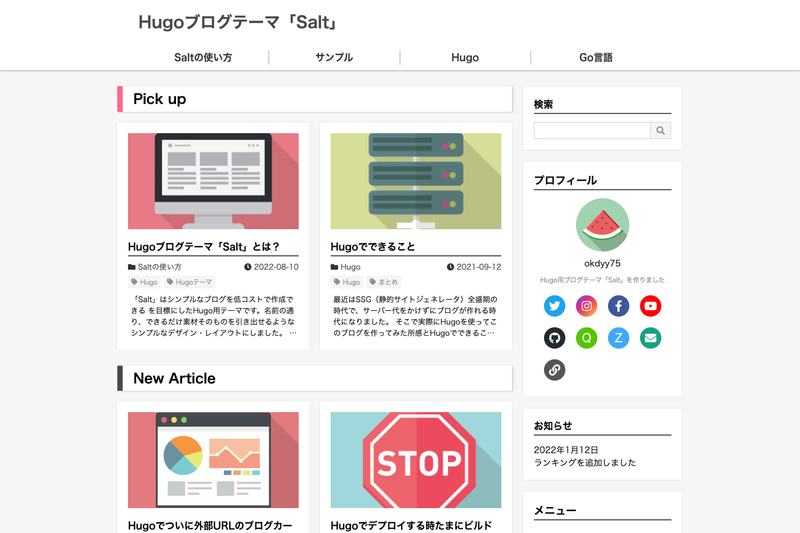Click the watermelon profile avatar

(603, 225)
